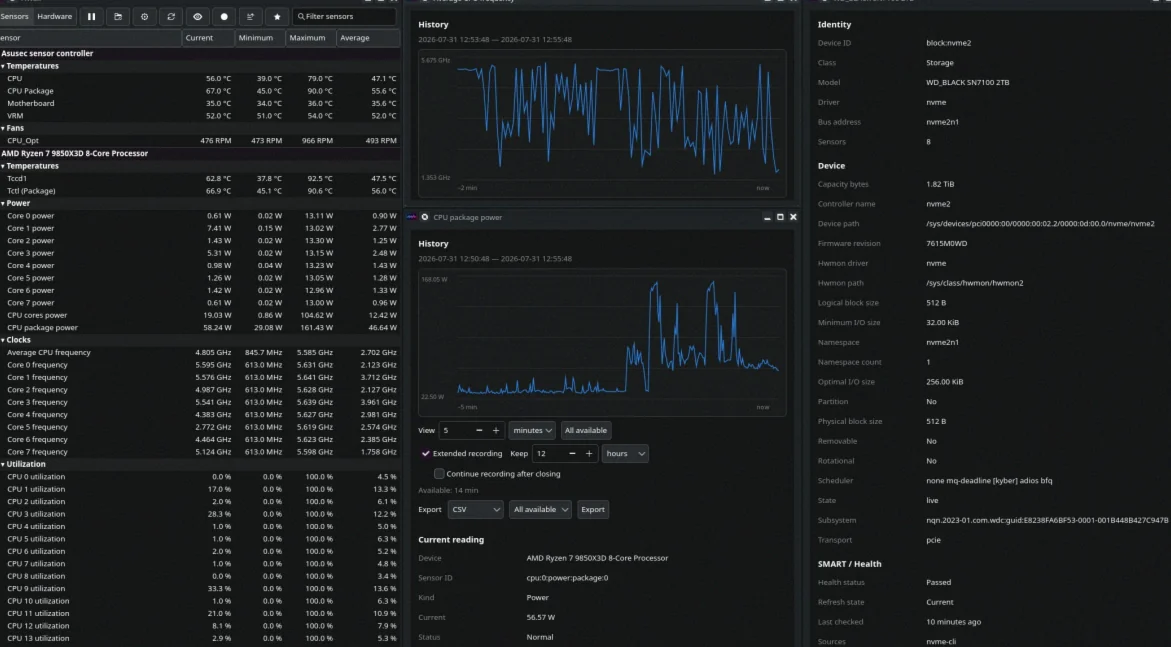
Task: Toggle the Extended recording checkbox
Action: tap(426, 453)
